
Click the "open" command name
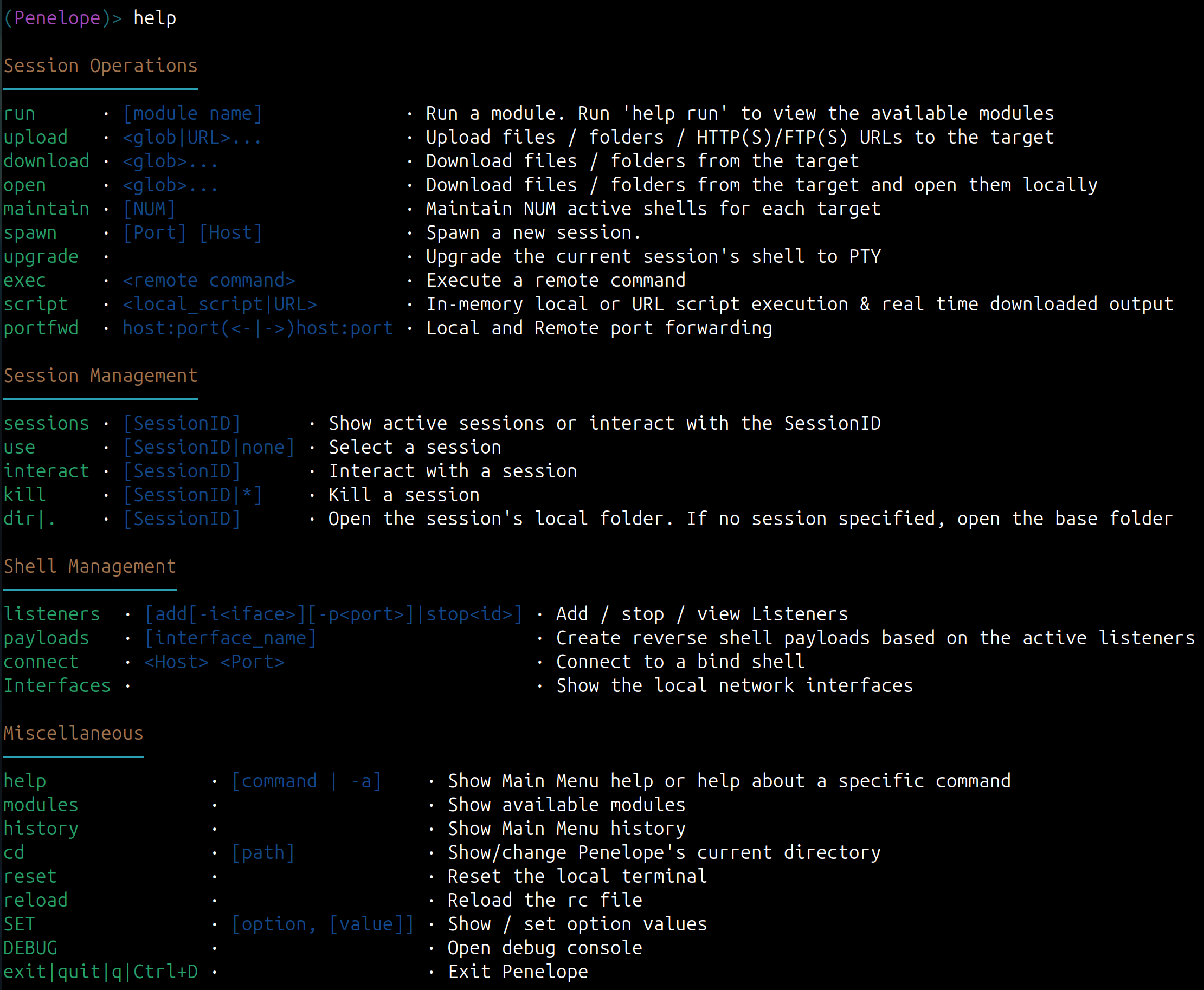(x=24, y=185)
